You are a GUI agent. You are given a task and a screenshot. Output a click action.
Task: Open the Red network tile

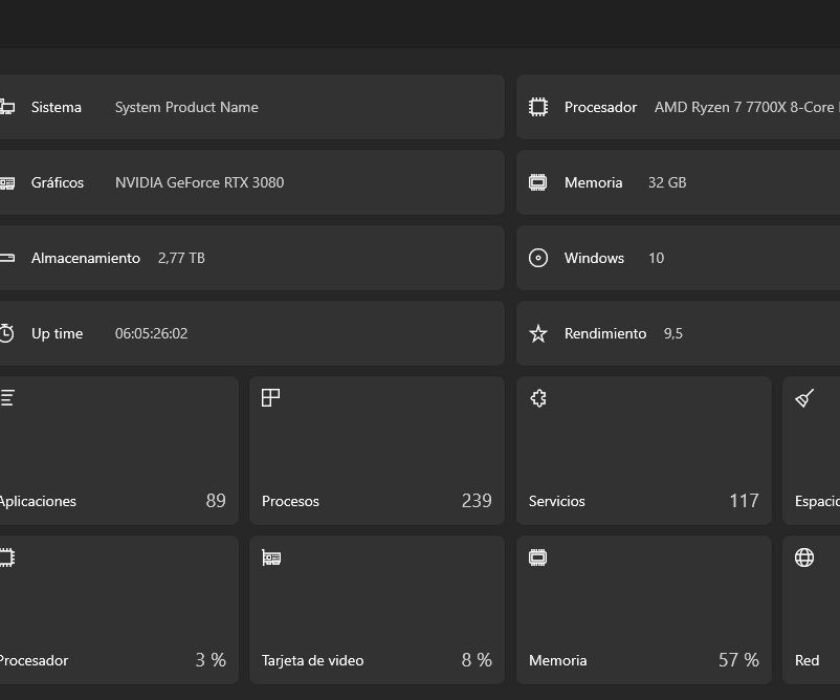[x=812, y=609]
